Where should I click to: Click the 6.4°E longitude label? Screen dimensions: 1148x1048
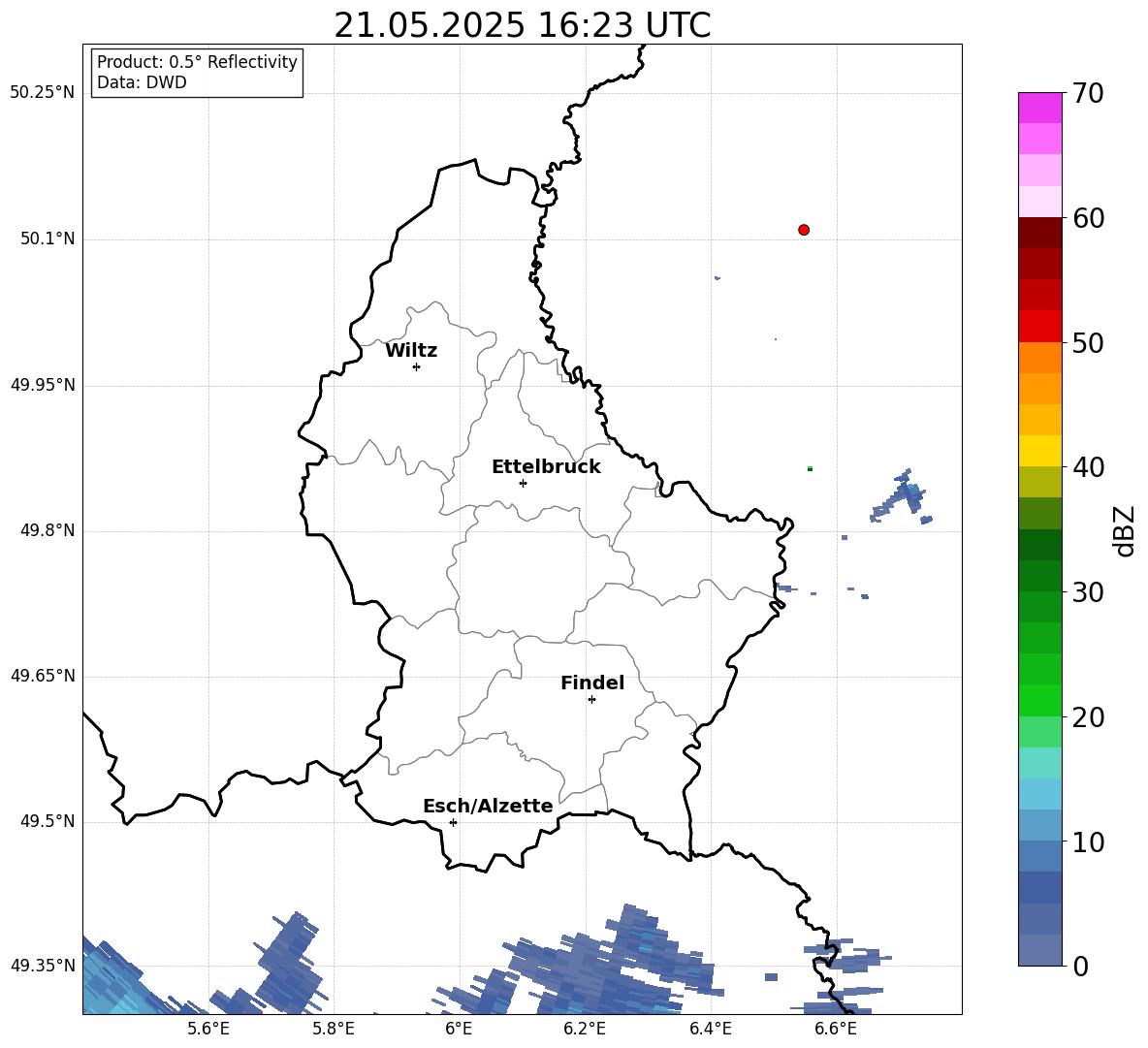click(x=710, y=1029)
